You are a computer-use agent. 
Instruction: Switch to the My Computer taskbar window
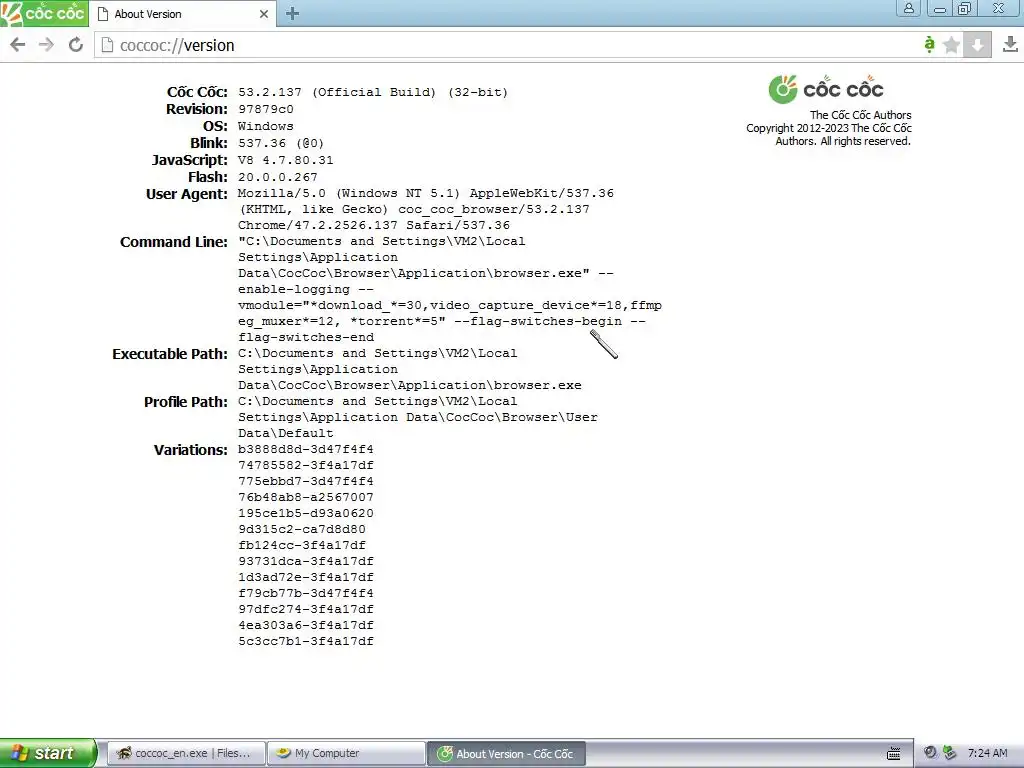[x=346, y=753]
